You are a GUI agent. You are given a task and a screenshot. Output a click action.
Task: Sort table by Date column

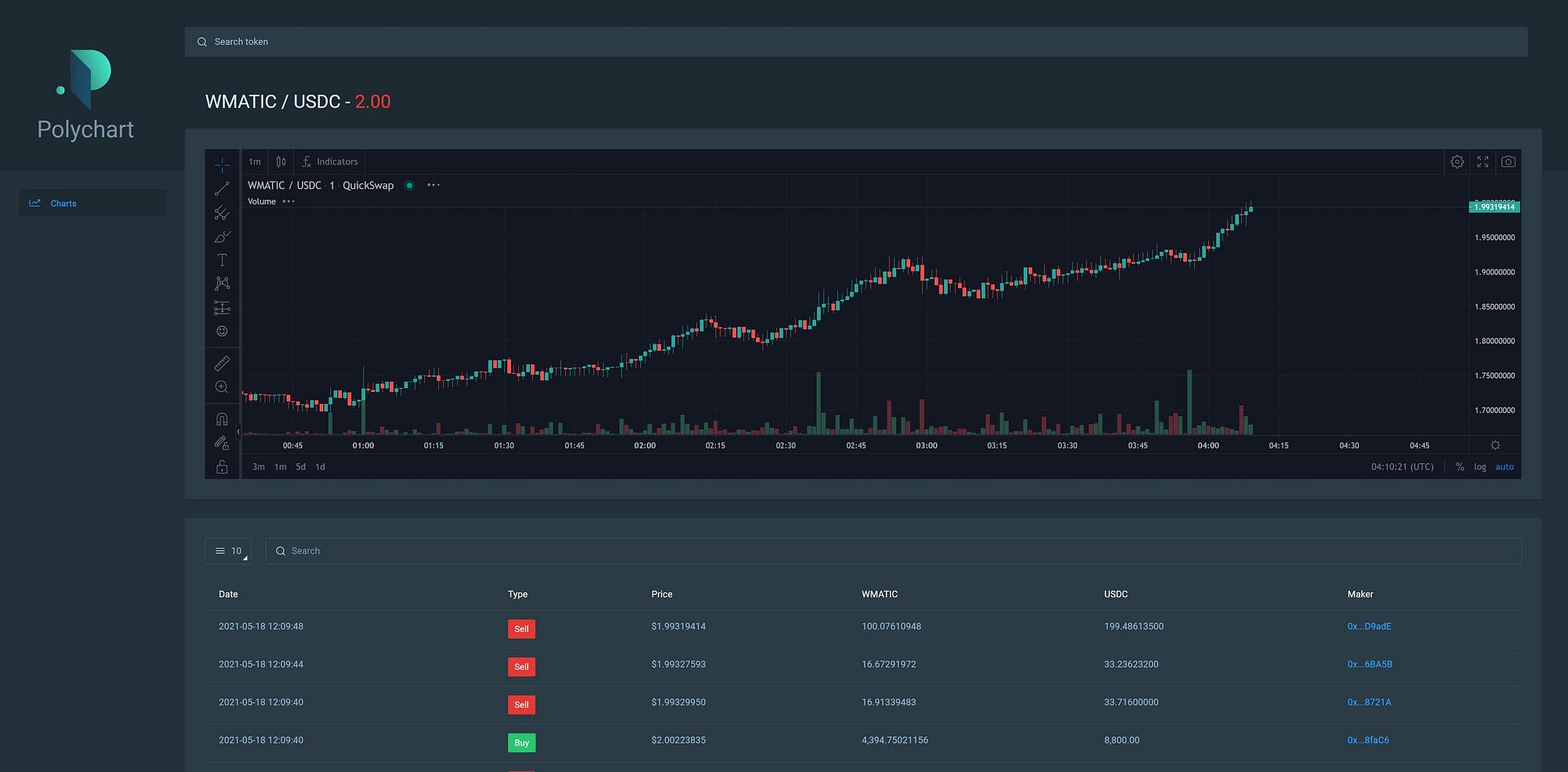pyautogui.click(x=228, y=594)
